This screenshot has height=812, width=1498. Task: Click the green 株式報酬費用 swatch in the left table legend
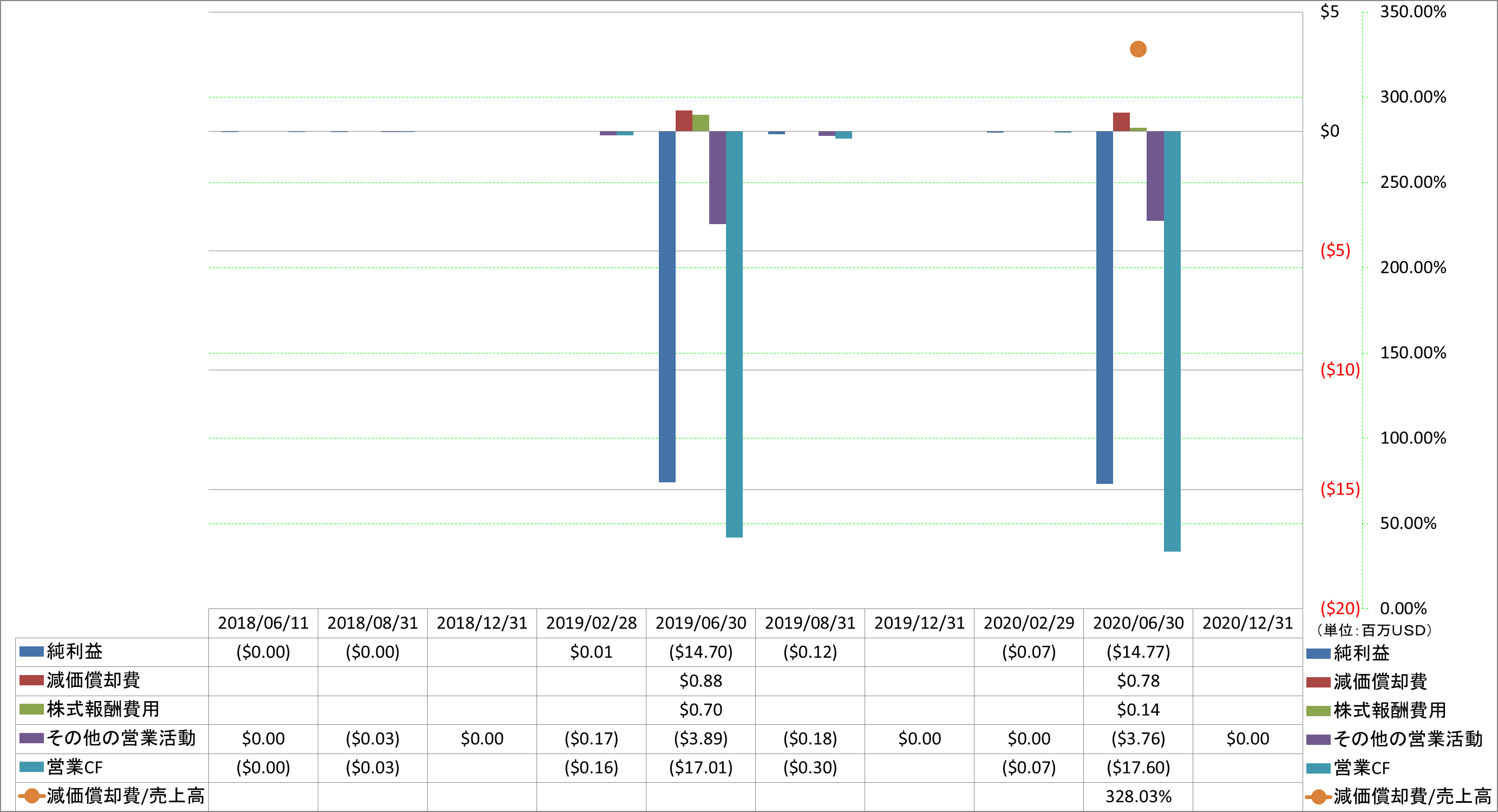pyautogui.click(x=31, y=709)
